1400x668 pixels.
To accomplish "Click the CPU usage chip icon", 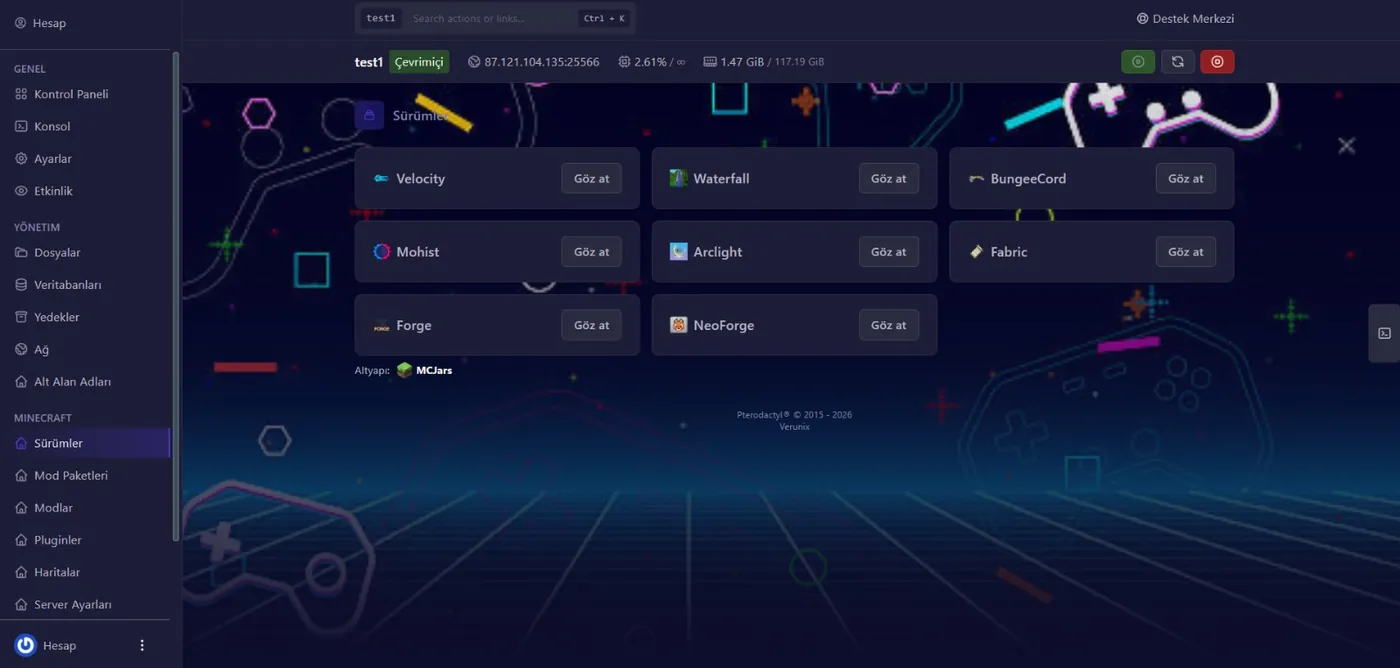I will 624,62.
